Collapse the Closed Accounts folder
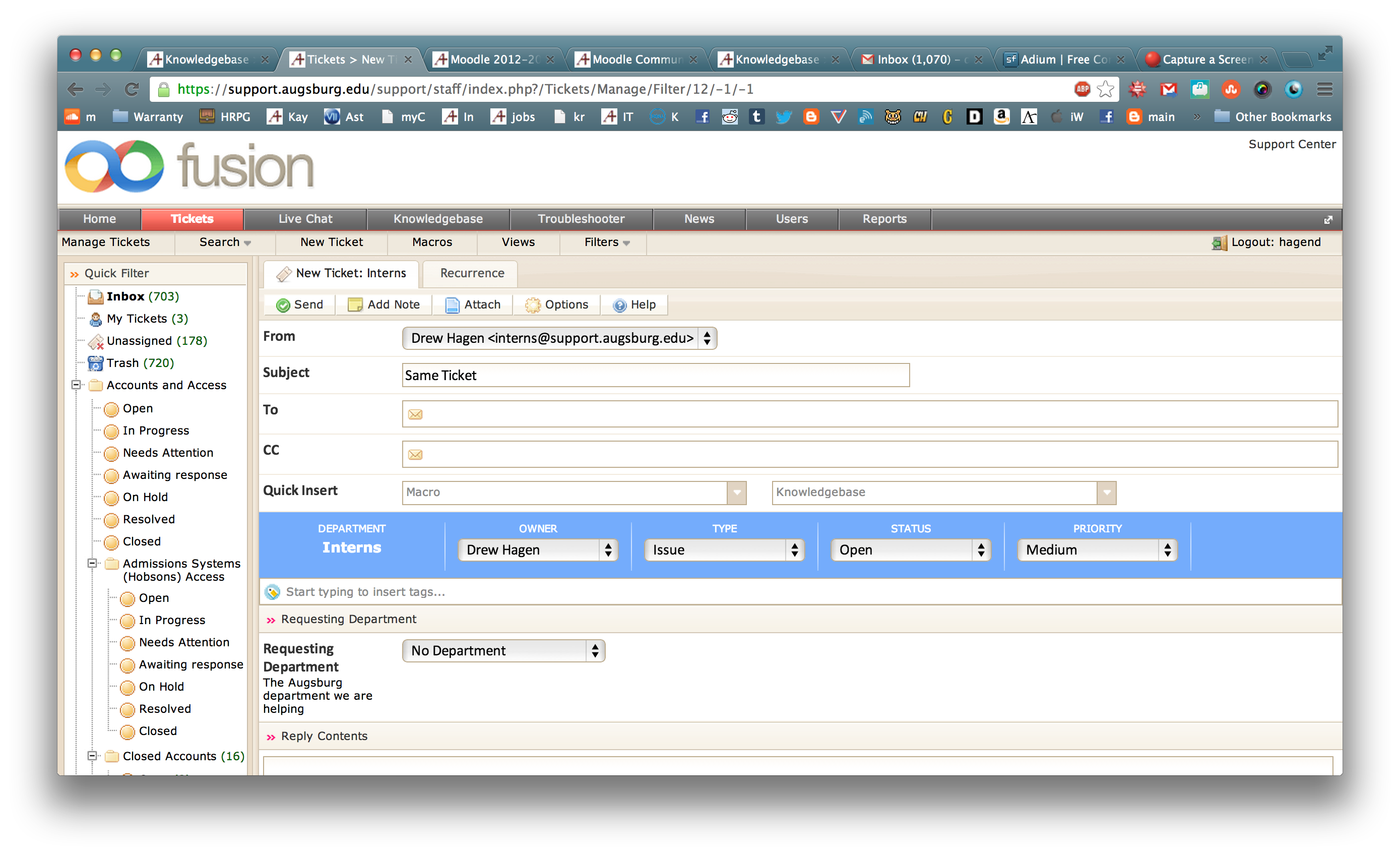The width and height of the screenshot is (1400, 855). (x=92, y=756)
